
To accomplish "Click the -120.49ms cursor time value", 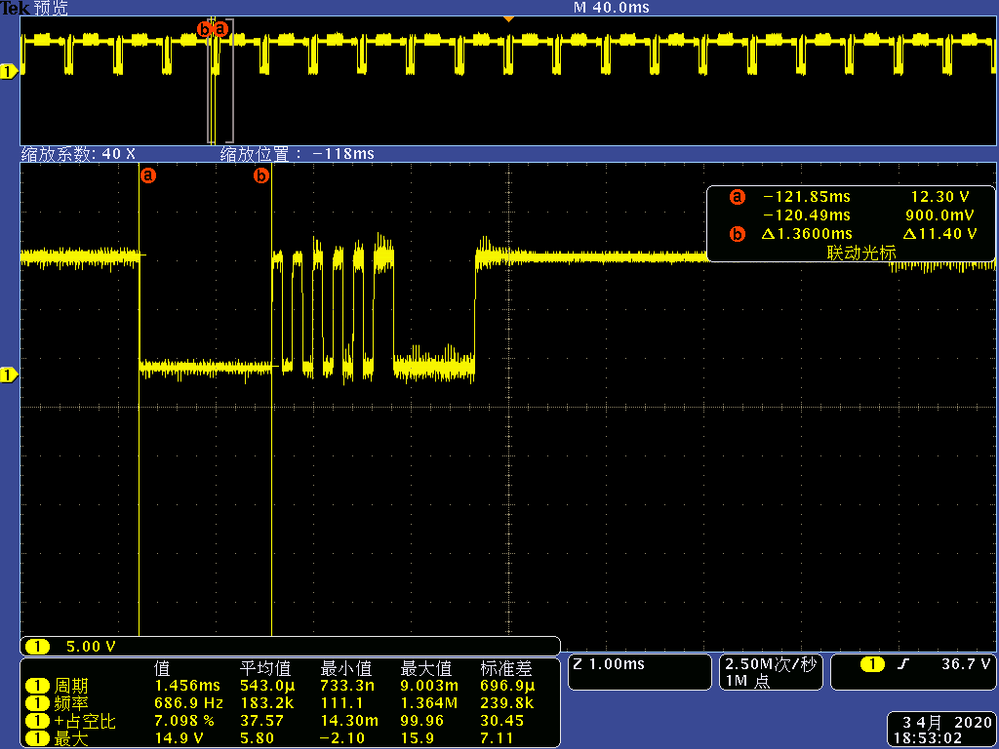I will (807, 215).
